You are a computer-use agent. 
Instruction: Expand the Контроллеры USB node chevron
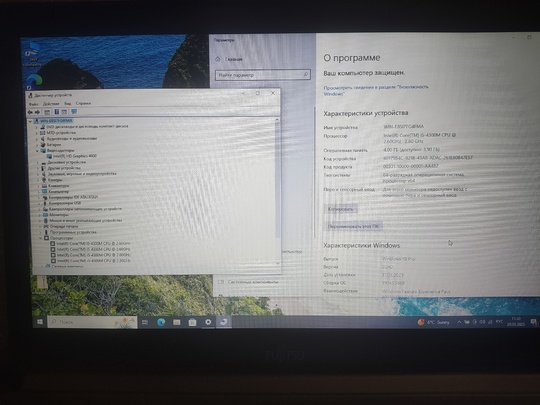(x=39, y=203)
